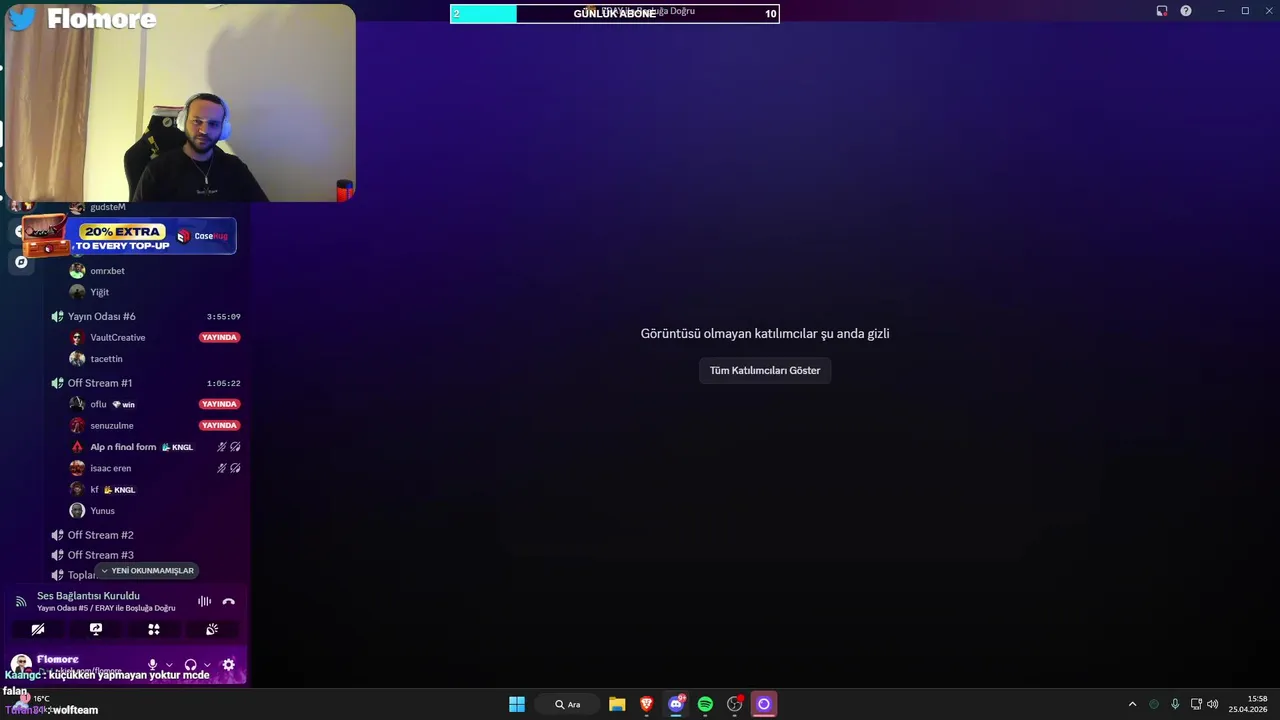This screenshot has height=720, width=1280.
Task: Select user Alp n final form
Action: 123,447
